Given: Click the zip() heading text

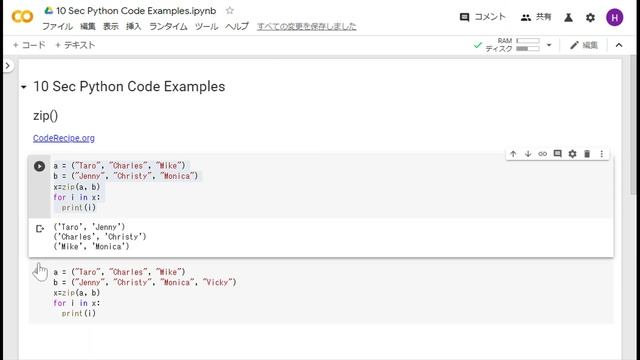Looking at the screenshot, I should point(45,116).
